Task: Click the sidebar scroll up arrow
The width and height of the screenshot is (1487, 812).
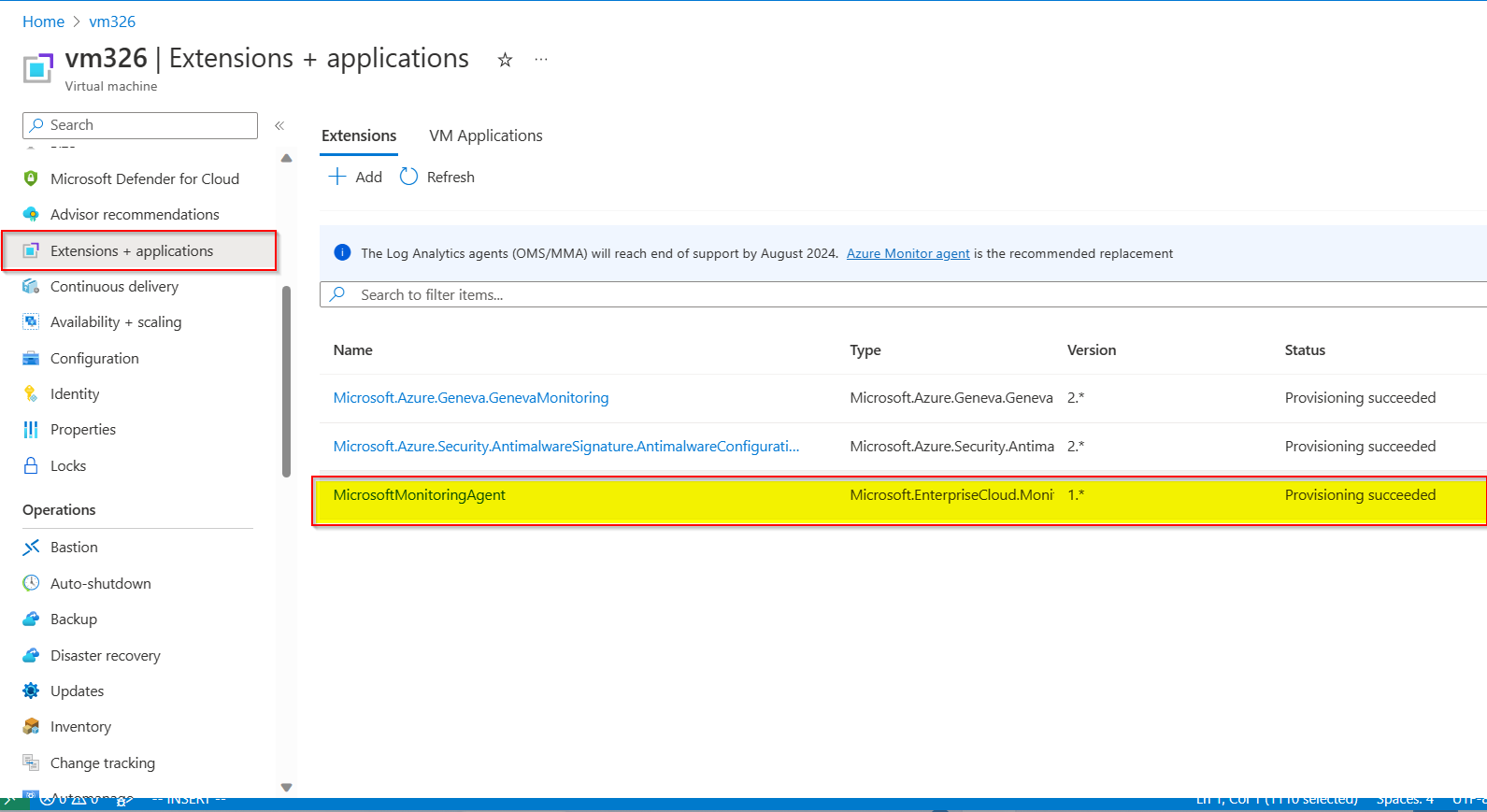Action: tap(286, 158)
